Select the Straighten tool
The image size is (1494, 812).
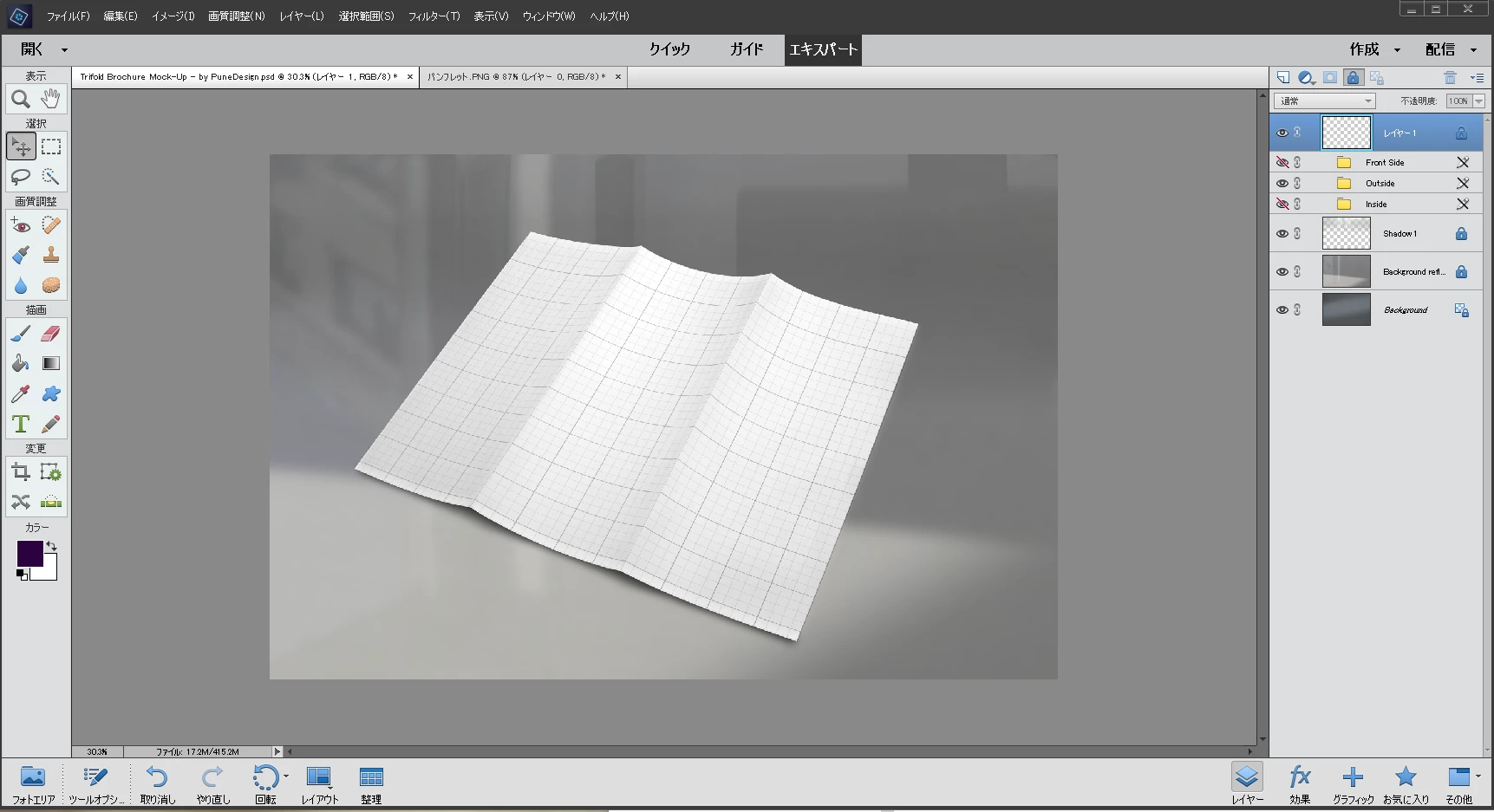coord(51,502)
